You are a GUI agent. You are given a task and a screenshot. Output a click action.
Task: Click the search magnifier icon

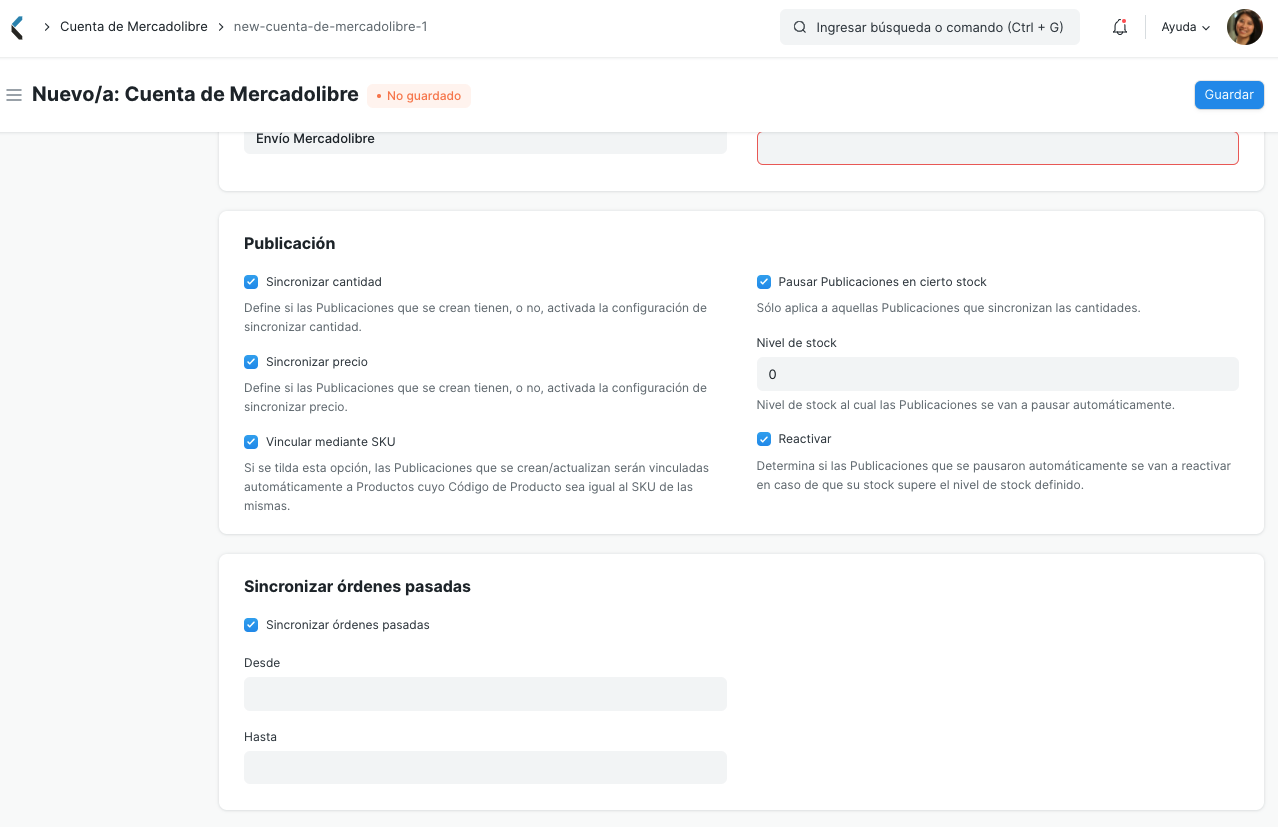pyautogui.click(x=800, y=27)
